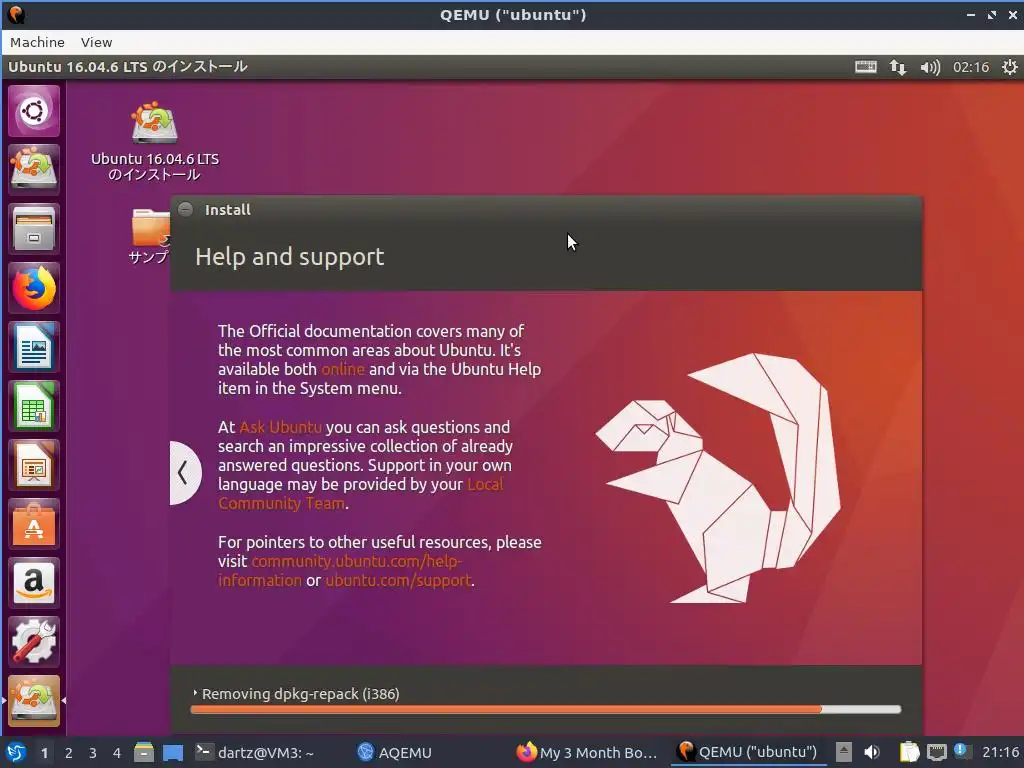Open System Settings wrench-and-gear icon
The height and width of the screenshot is (768, 1024).
(34, 642)
